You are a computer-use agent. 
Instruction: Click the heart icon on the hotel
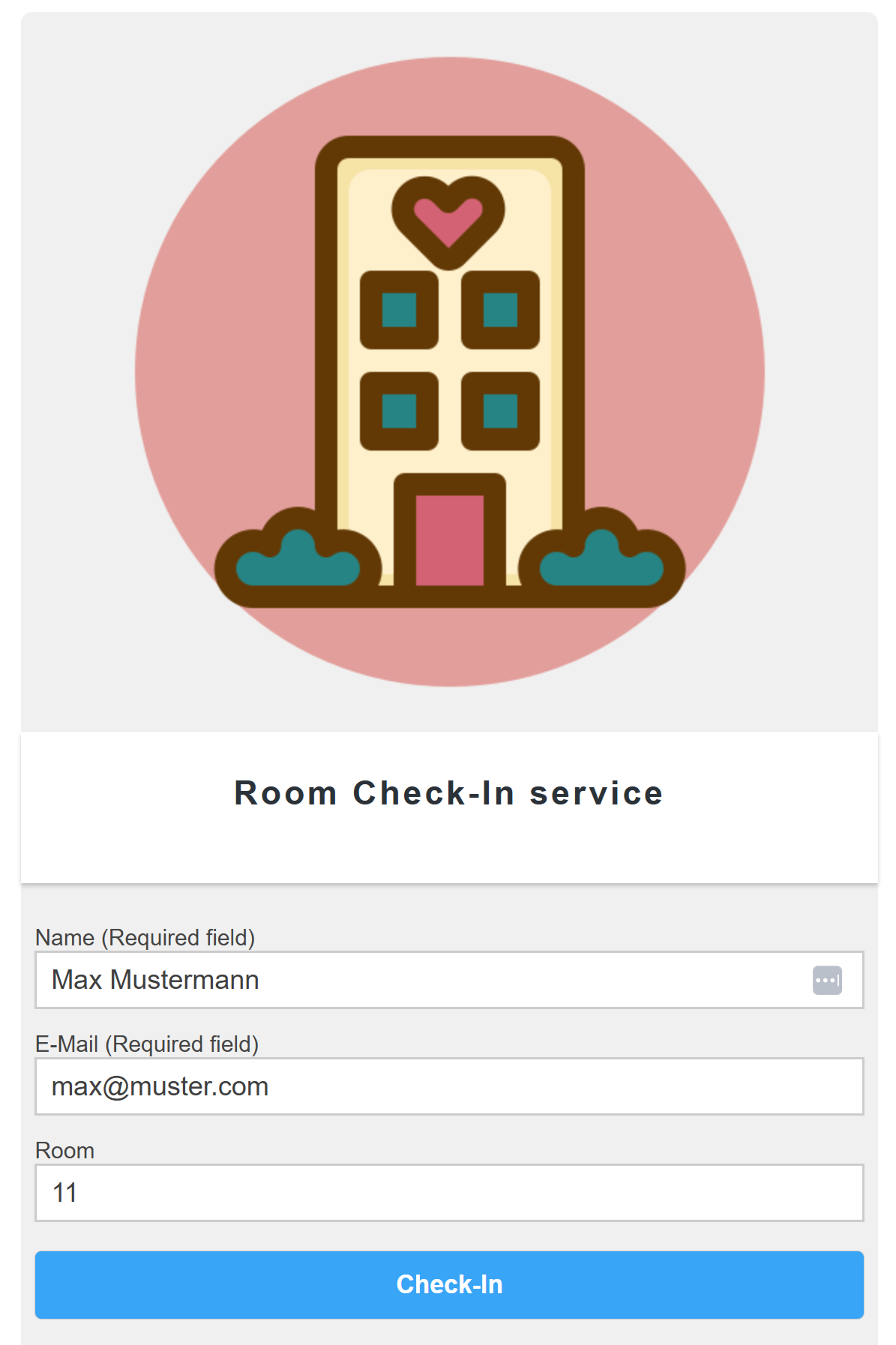(x=448, y=218)
